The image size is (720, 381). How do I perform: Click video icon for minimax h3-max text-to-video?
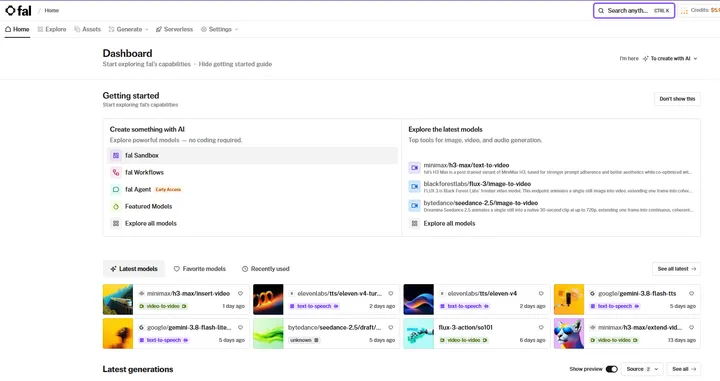(x=414, y=168)
